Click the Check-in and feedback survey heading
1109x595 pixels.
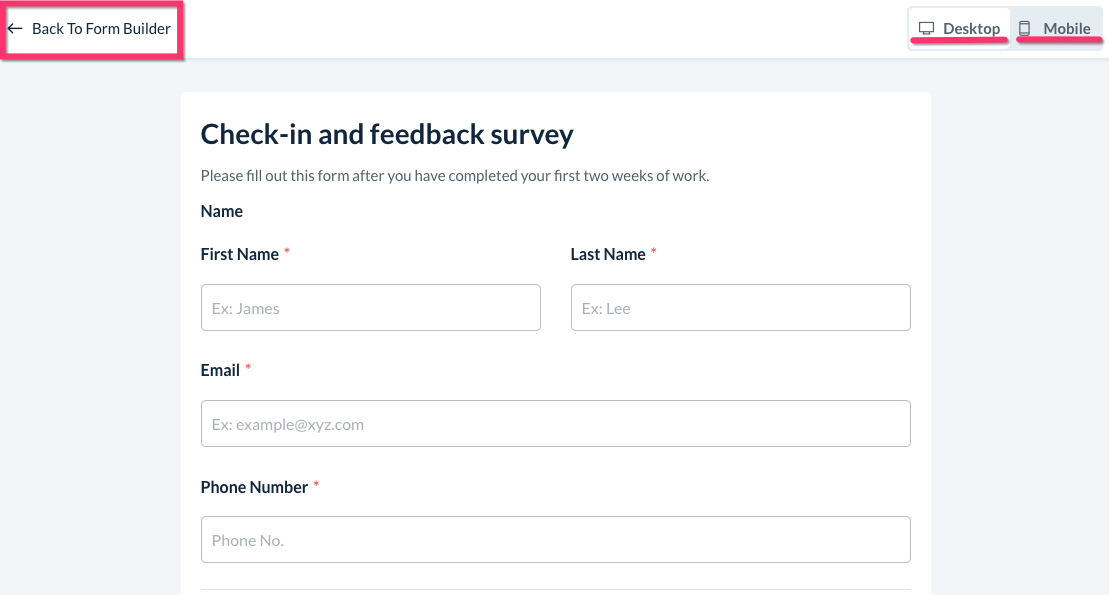(x=387, y=134)
